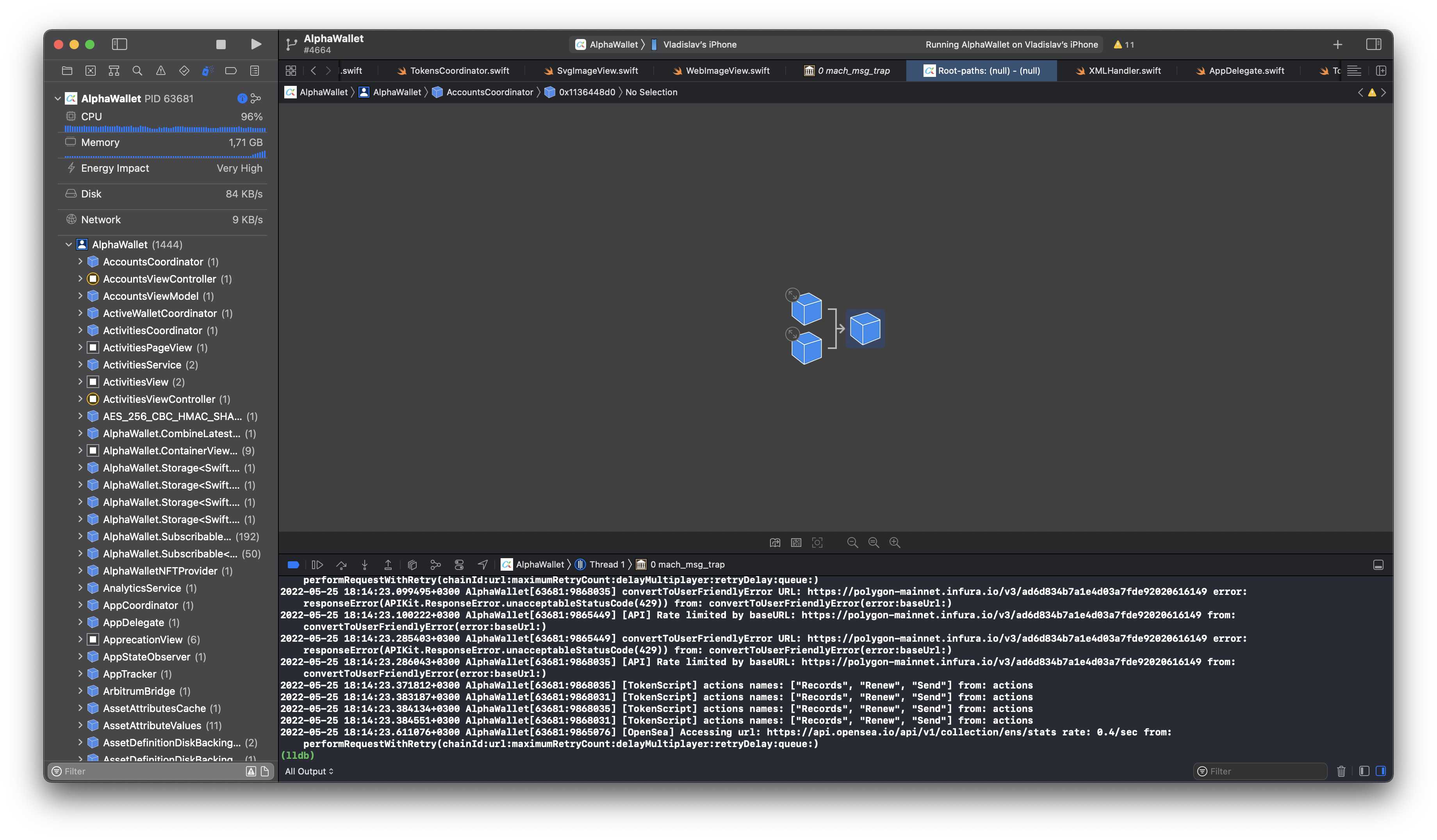1437x840 pixels.
Task: Stop the running AlphaWallet app
Action: pos(221,44)
